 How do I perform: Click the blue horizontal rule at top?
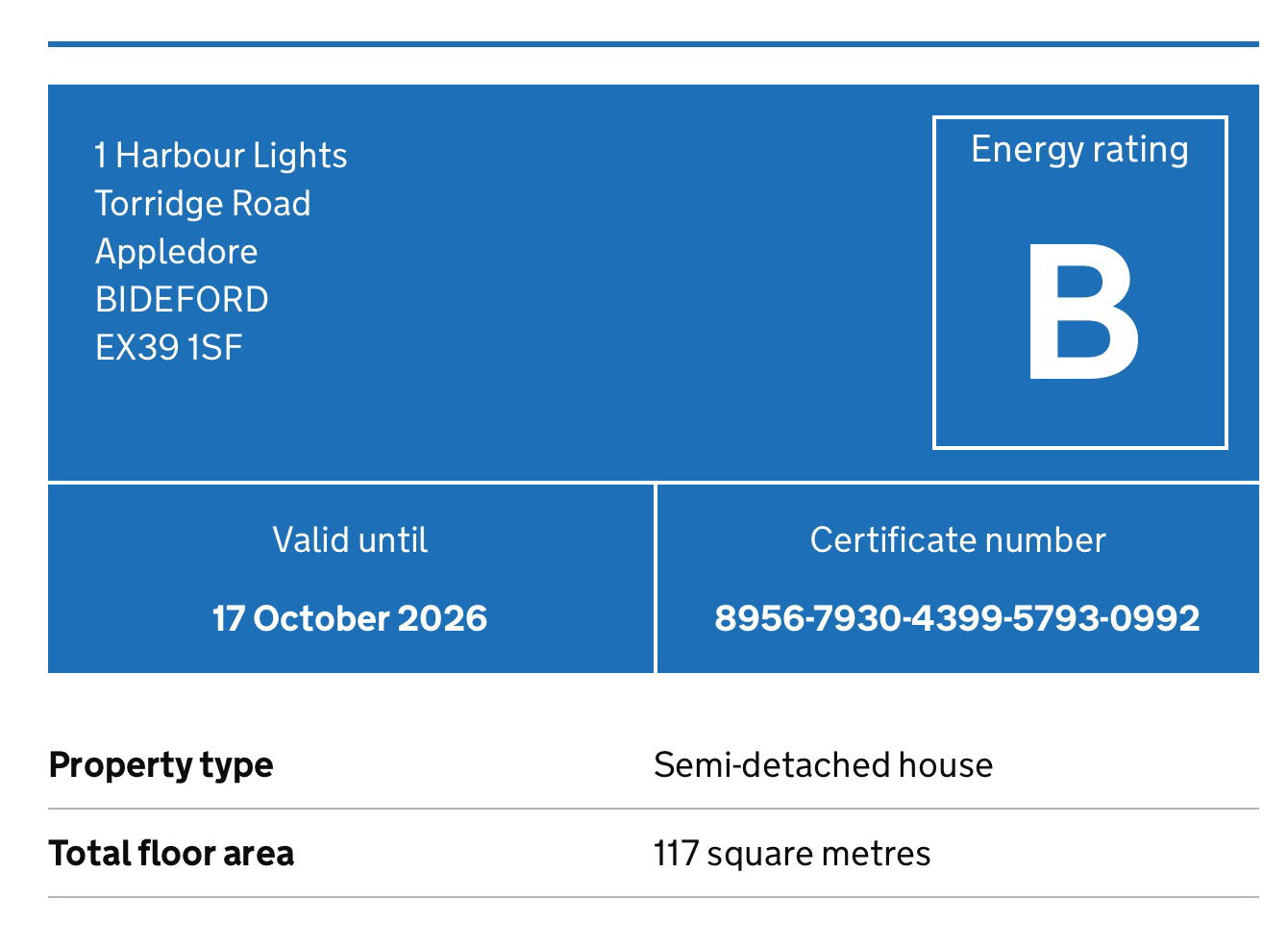(654, 44)
